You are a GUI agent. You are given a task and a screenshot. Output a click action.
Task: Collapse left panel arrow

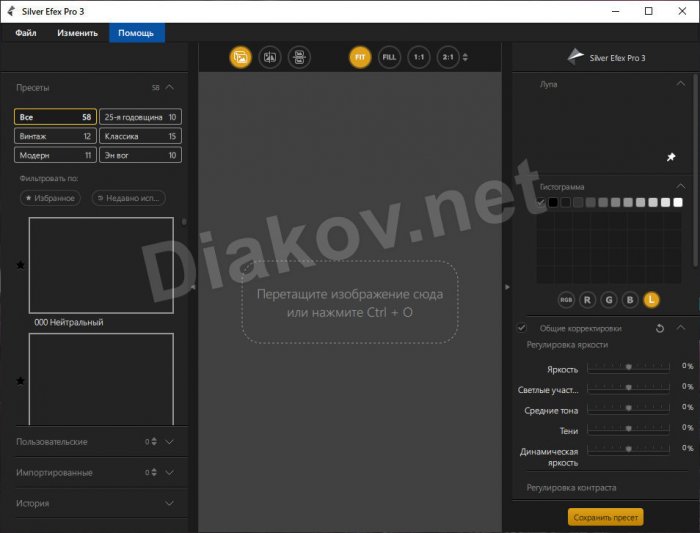(193, 287)
